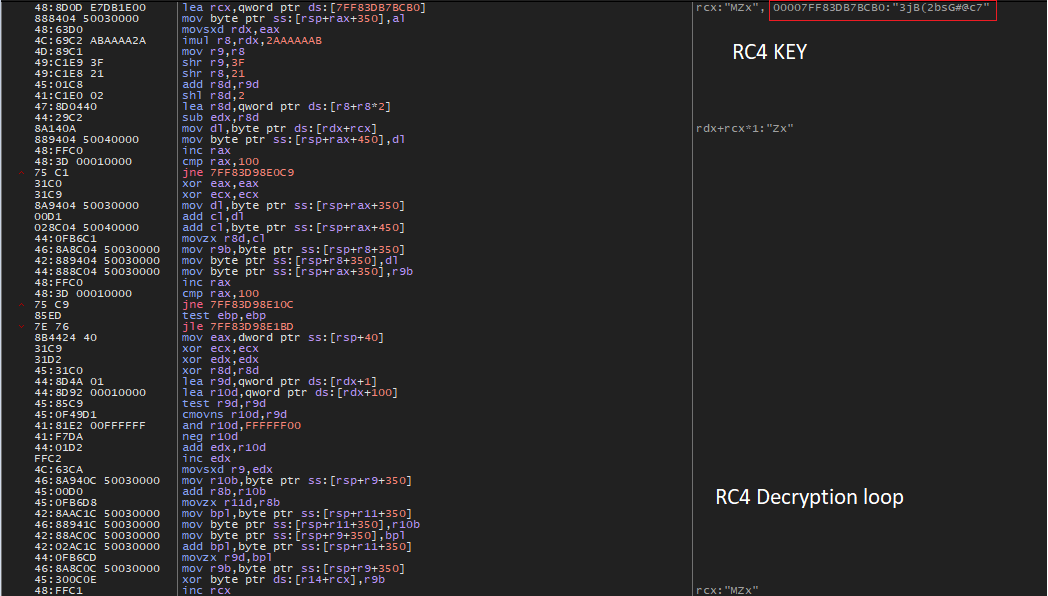Click the opcode bytes 48:8D0D E7DB1E00
The width and height of the screenshot is (1048, 596).
[89, 8]
